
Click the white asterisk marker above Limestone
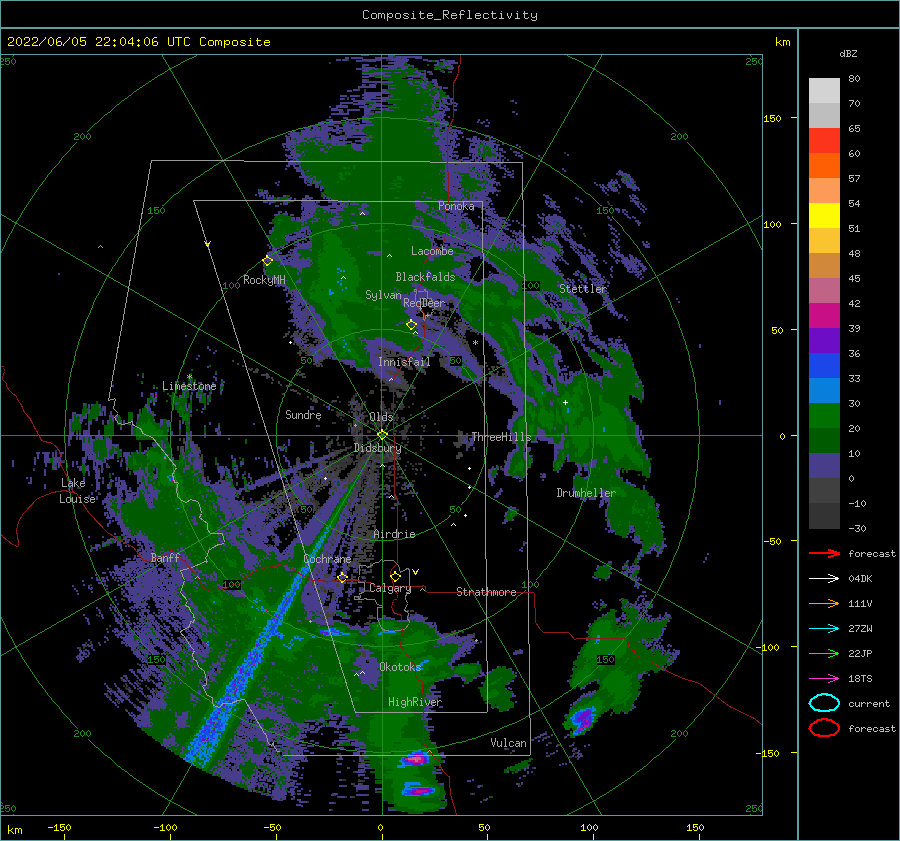click(x=189, y=377)
